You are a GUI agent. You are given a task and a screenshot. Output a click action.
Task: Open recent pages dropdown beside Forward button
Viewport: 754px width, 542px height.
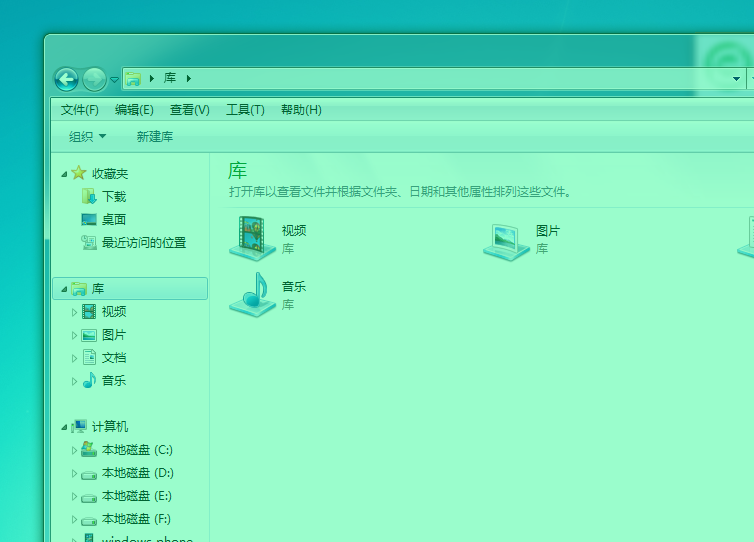[x=114, y=80]
